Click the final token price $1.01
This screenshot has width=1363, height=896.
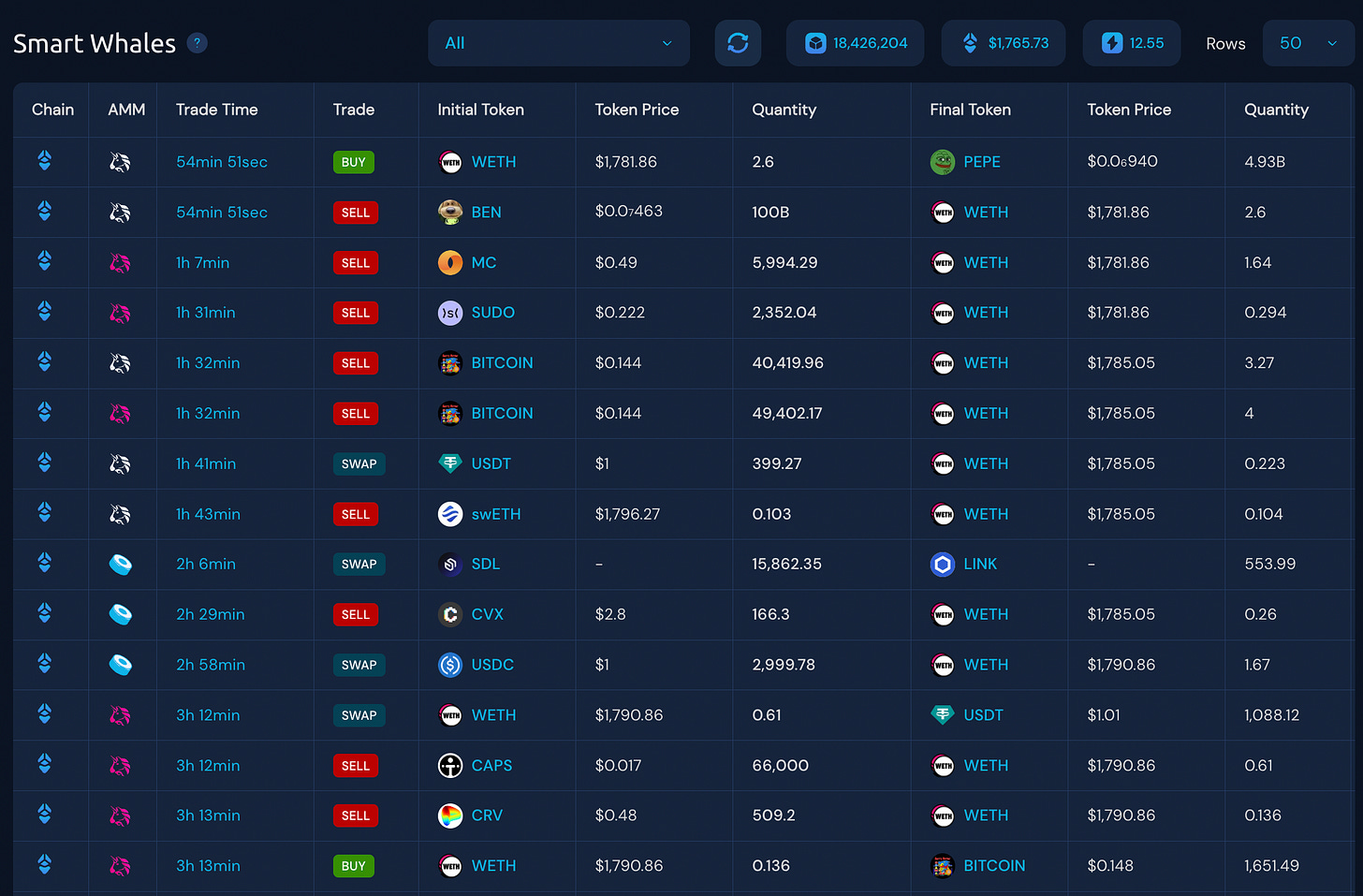[x=1104, y=715]
